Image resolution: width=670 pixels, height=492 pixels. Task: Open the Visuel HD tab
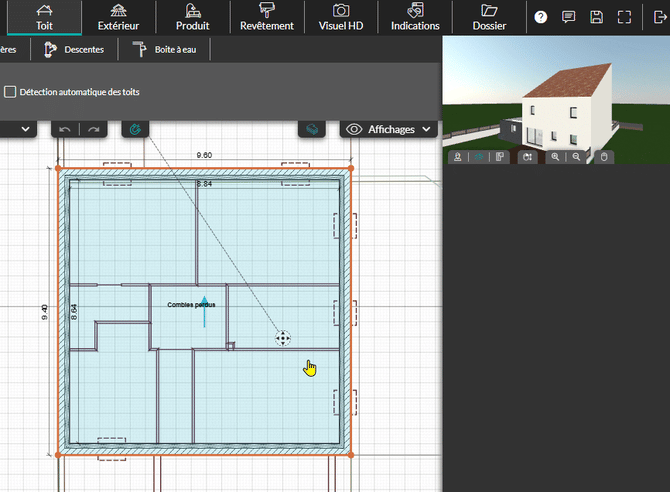[x=341, y=18]
